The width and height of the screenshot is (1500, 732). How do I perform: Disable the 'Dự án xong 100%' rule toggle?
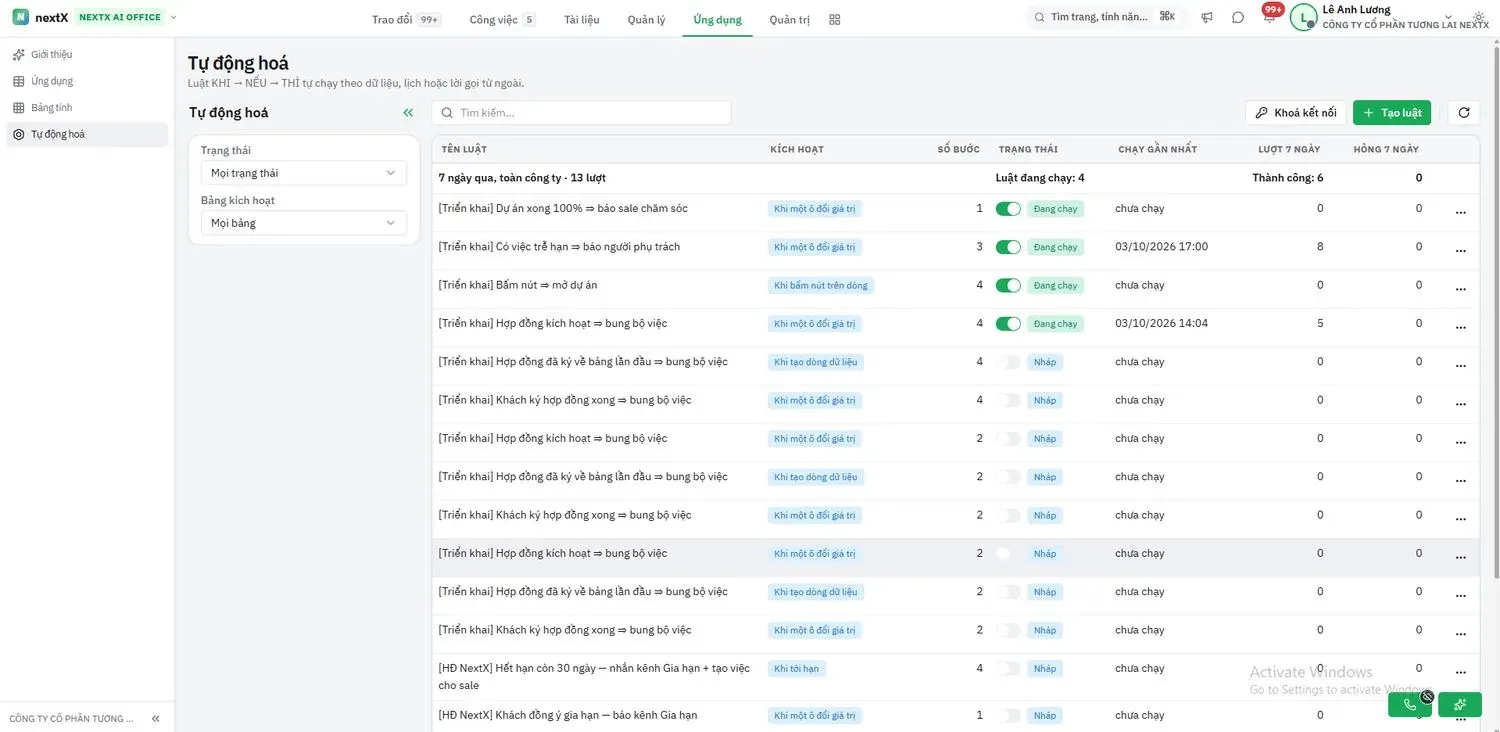click(1008, 209)
